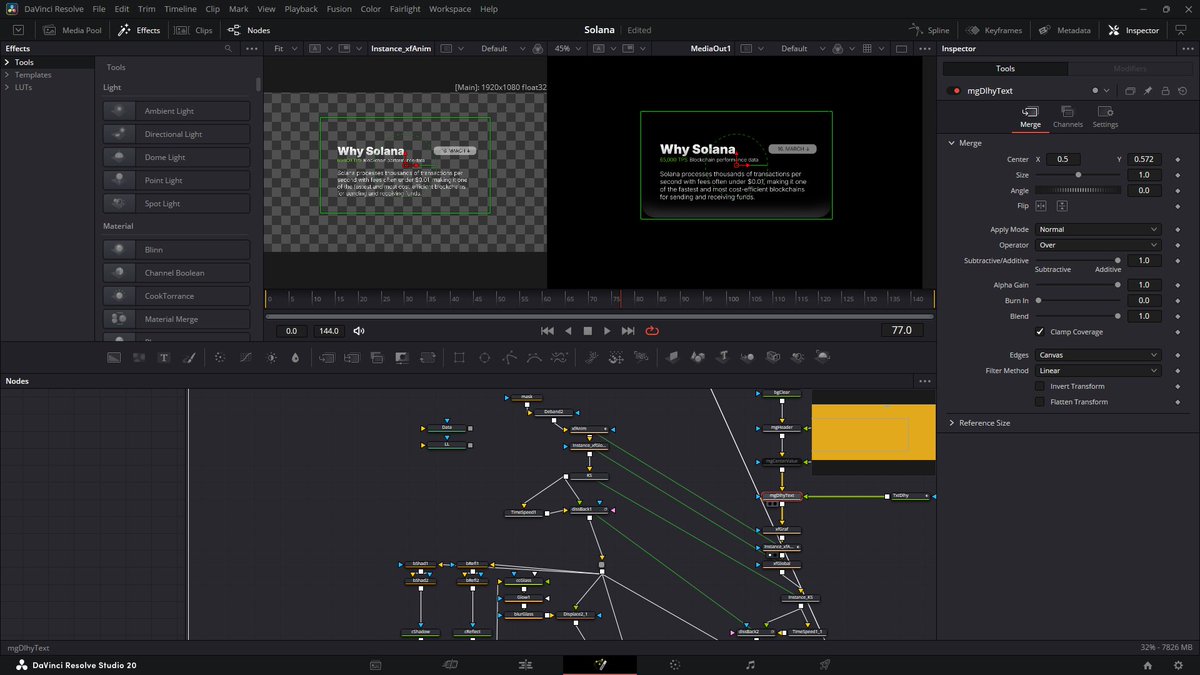Add a Text+ node from toolbar
Viewport: 1200px width, 675px height.
click(164, 357)
